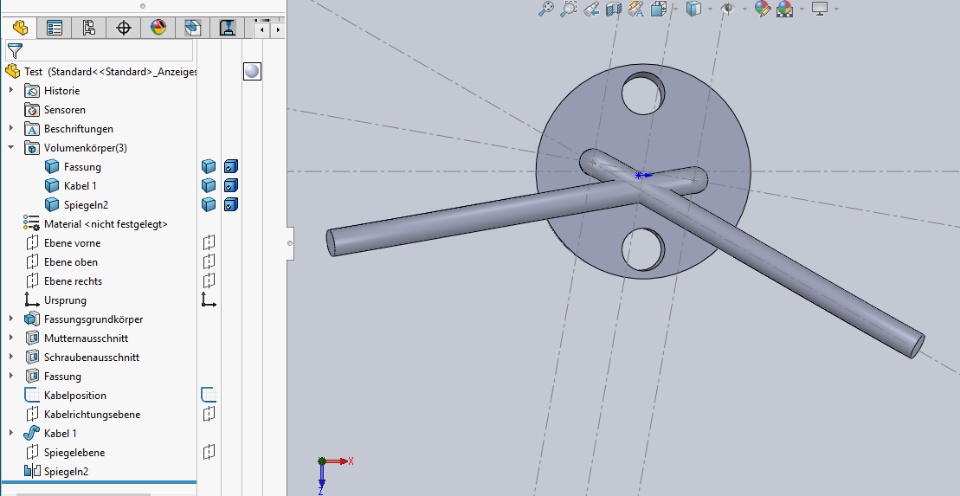
Task: Switch to the FeatureManager design tree tab
Action: [x=20, y=28]
